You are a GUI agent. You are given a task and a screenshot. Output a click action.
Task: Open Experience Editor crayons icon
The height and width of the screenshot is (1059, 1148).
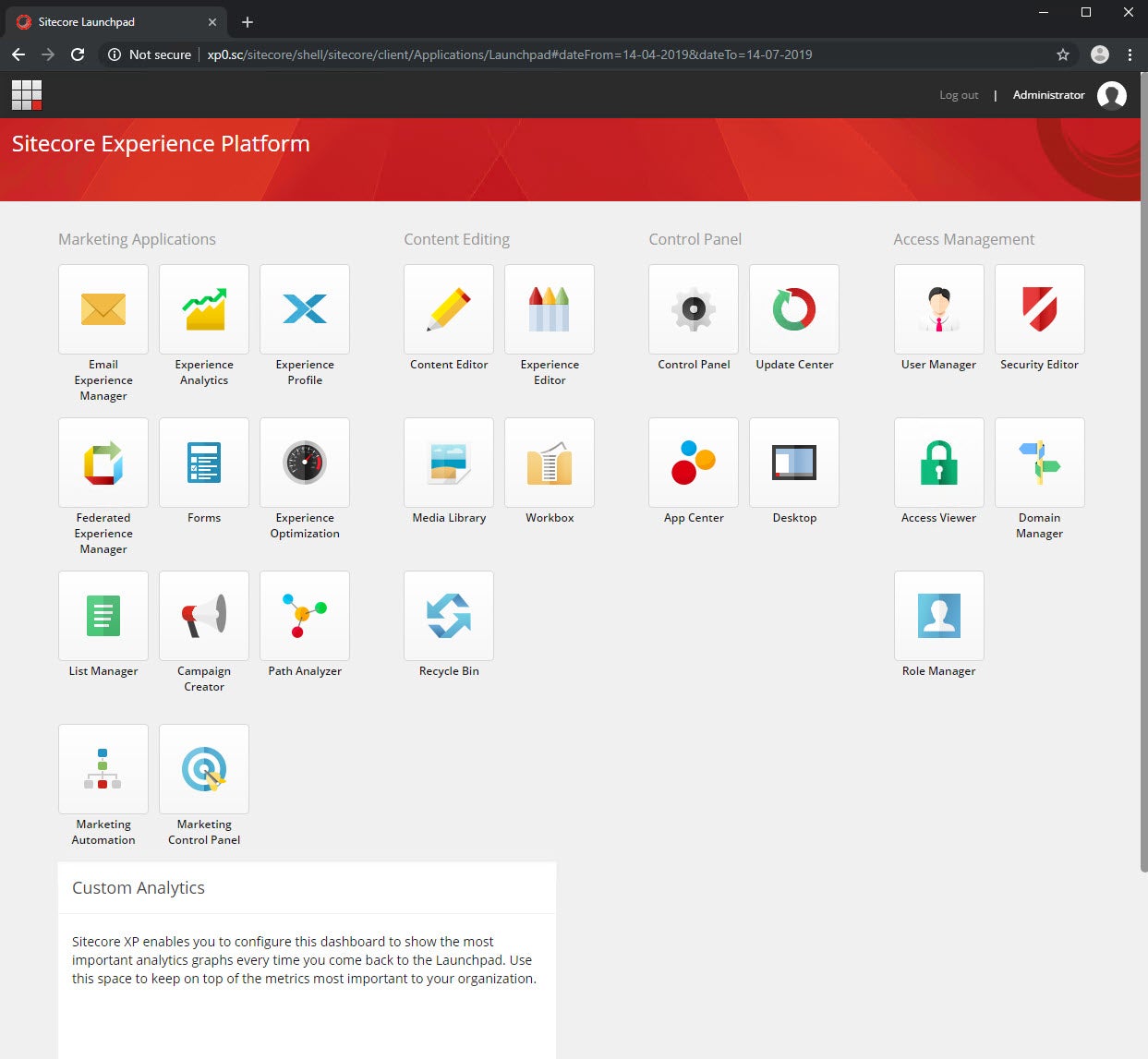550,309
